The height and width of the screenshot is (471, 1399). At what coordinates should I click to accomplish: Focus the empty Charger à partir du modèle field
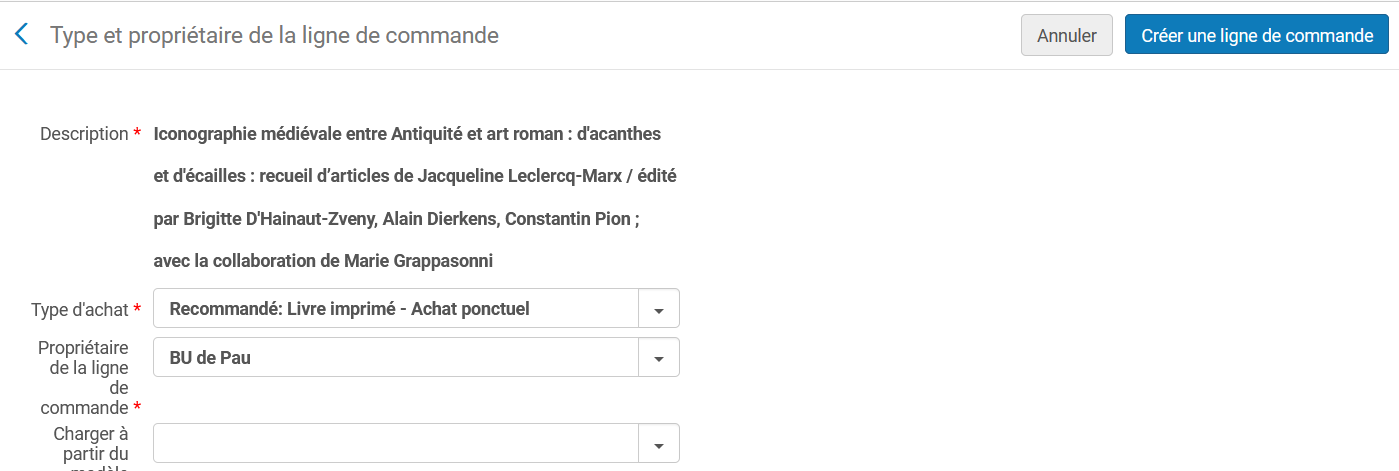click(x=396, y=444)
